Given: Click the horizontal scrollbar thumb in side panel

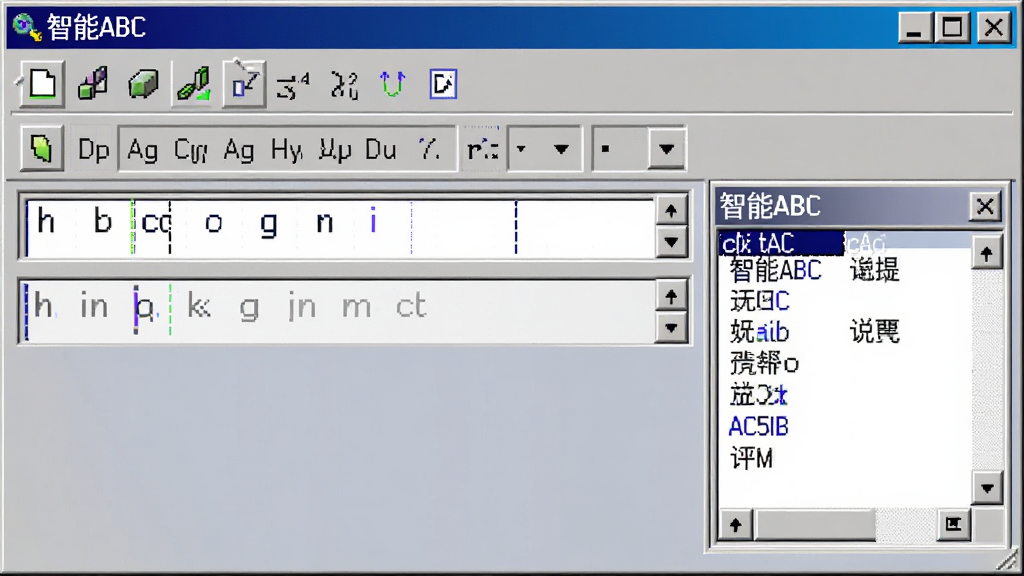Looking at the screenshot, I should pos(814,524).
